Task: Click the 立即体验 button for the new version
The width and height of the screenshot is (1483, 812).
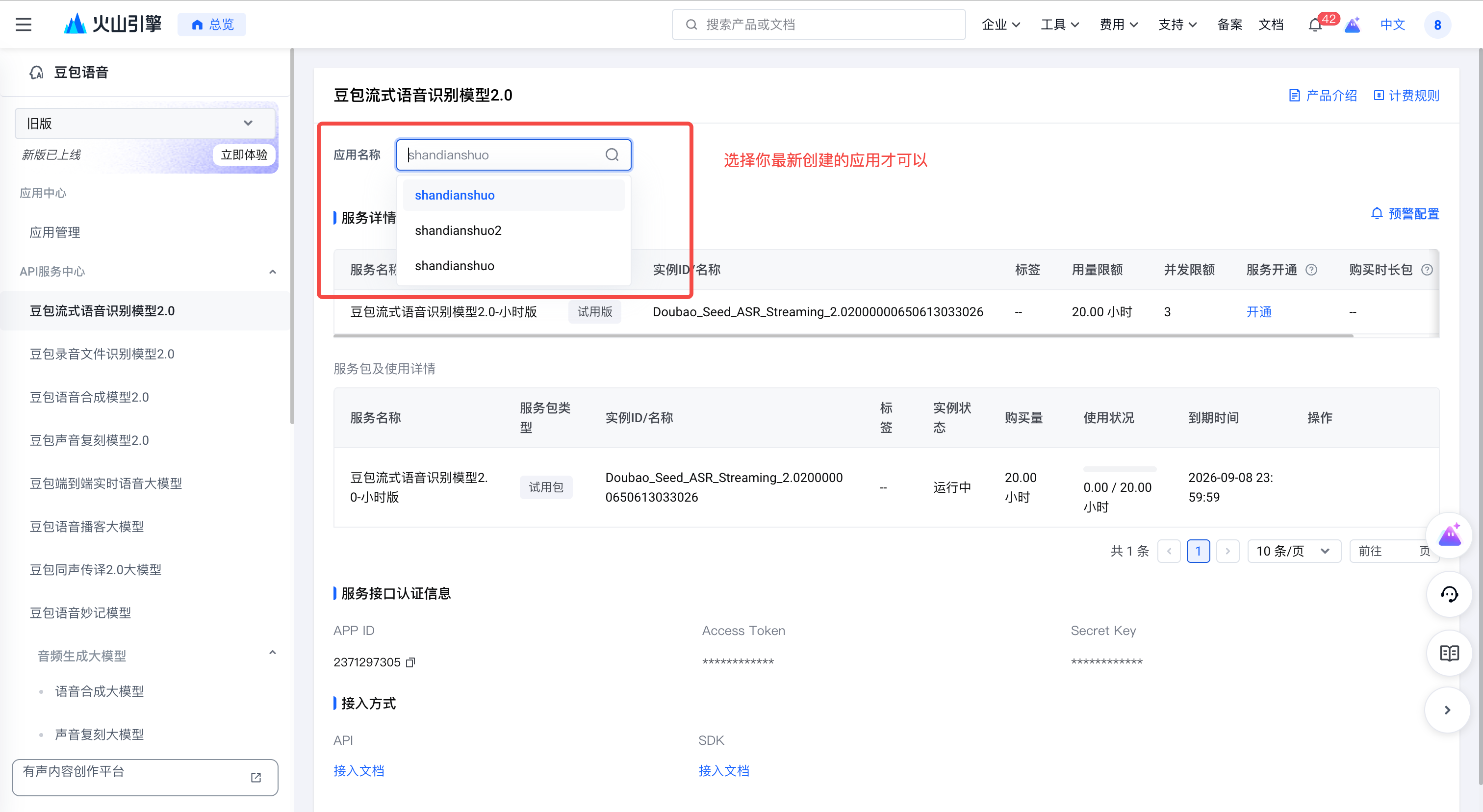Action: 244,154
